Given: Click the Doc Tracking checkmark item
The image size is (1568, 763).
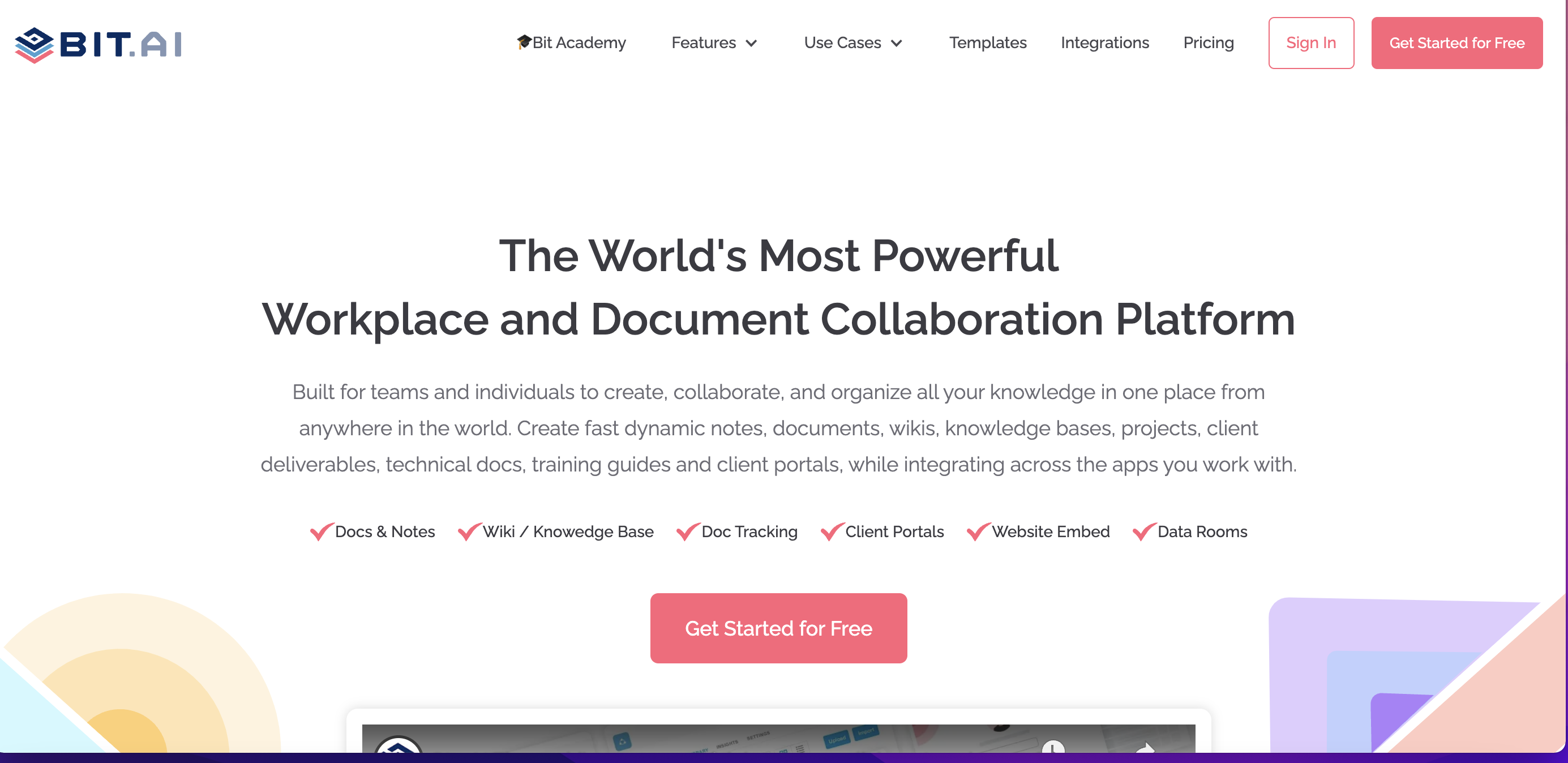Looking at the screenshot, I should pyautogui.click(x=736, y=531).
